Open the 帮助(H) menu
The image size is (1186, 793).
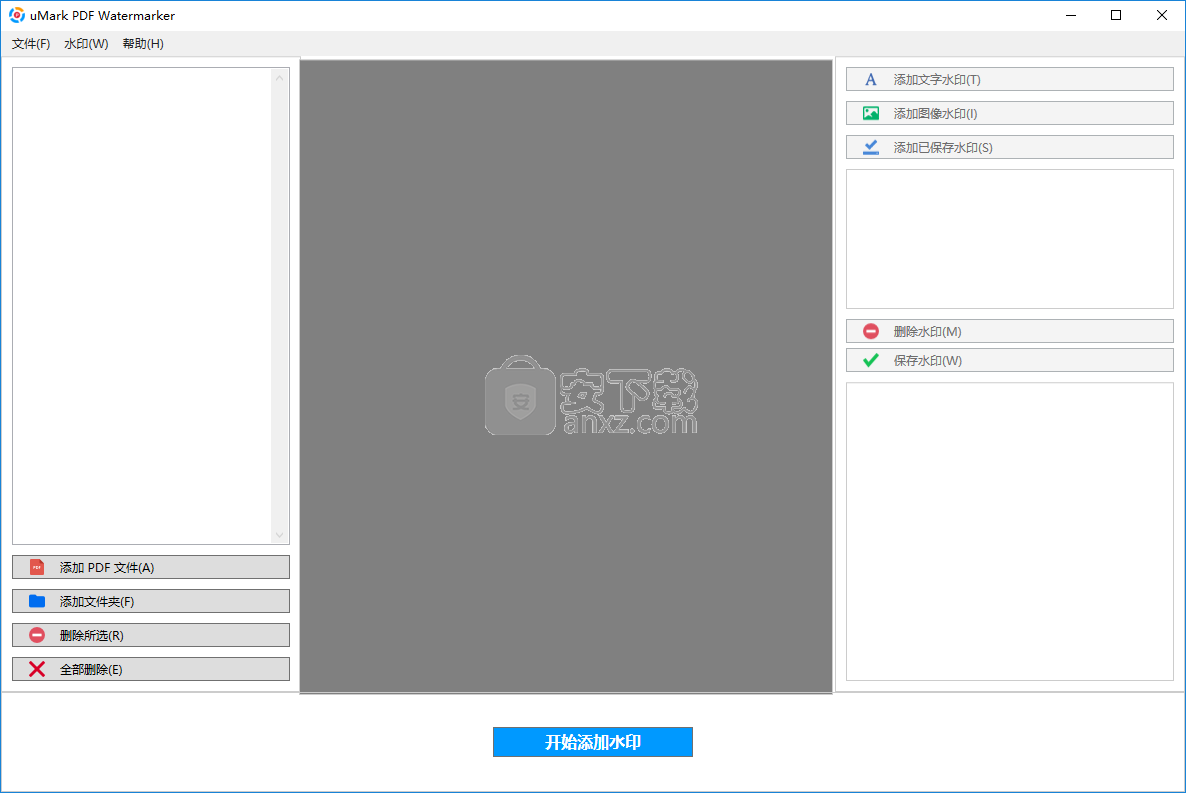pyautogui.click(x=143, y=44)
